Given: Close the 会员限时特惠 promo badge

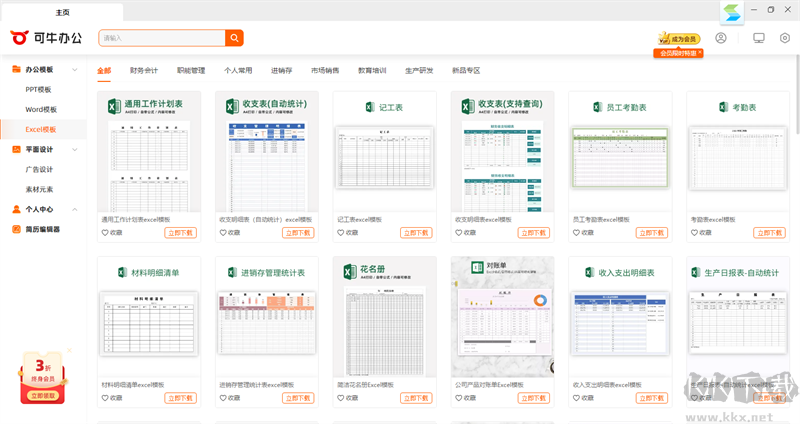Looking at the screenshot, I should [700, 53].
